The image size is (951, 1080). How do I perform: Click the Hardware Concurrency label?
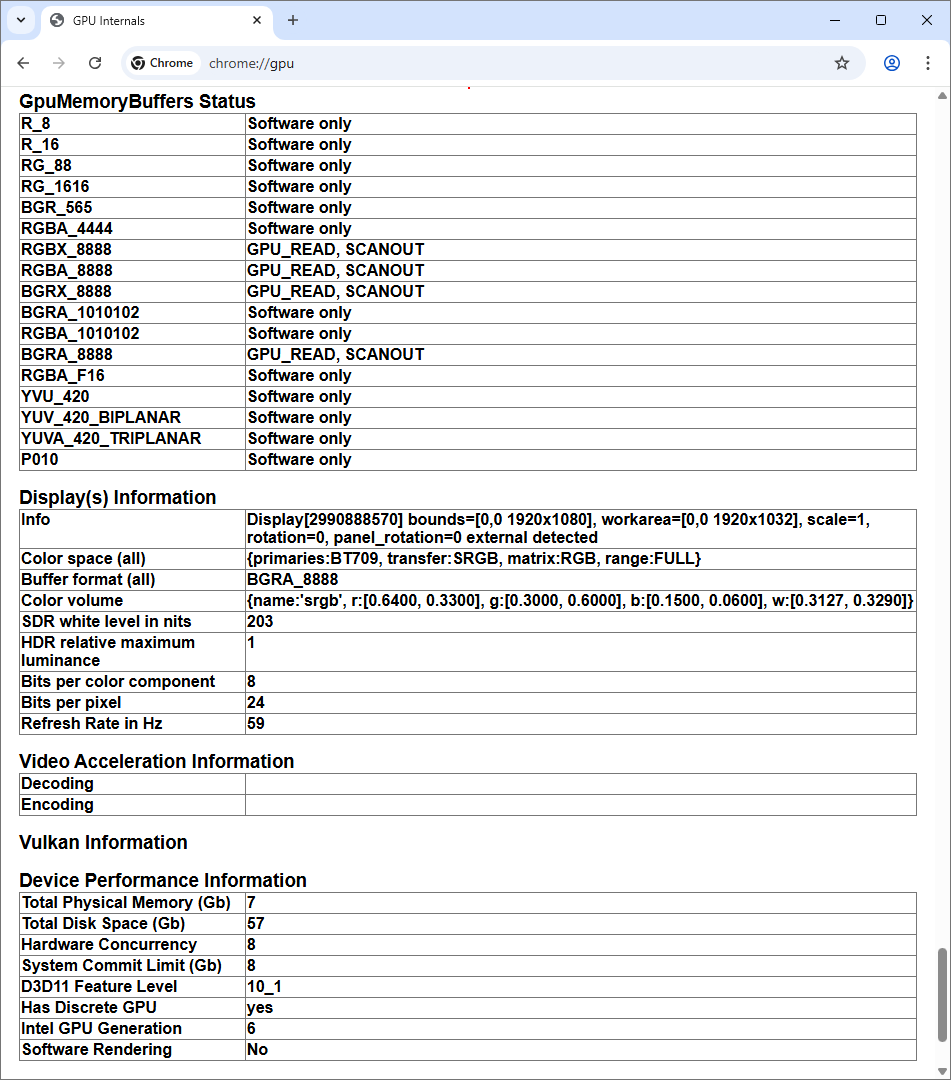pyautogui.click(x=109, y=945)
